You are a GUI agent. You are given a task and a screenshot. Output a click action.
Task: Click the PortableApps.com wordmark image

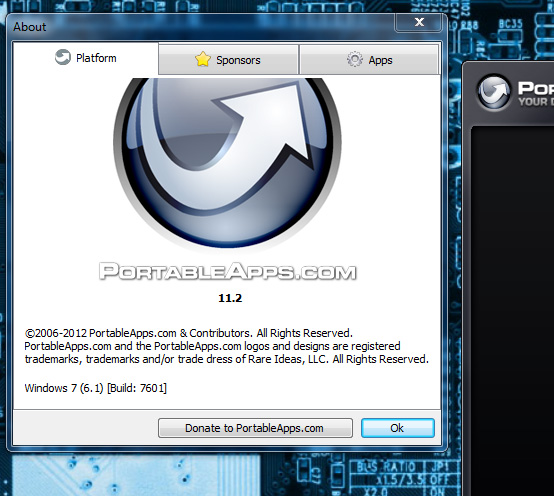point(227,271)
